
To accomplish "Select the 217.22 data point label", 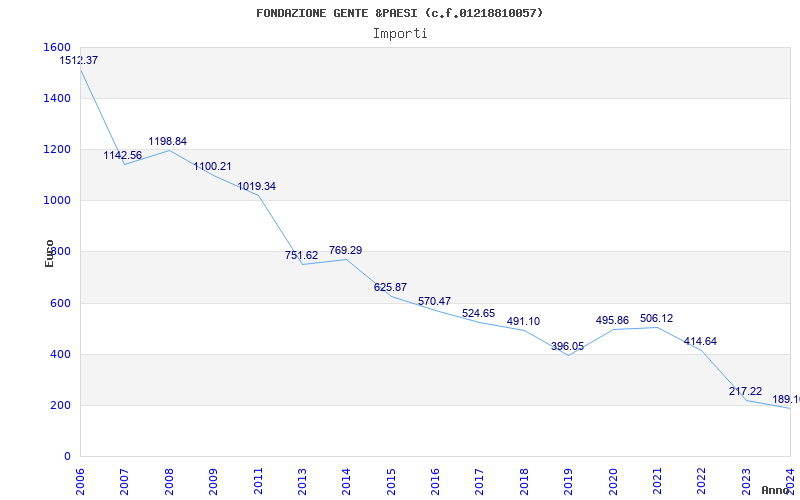I will [745, 392].
